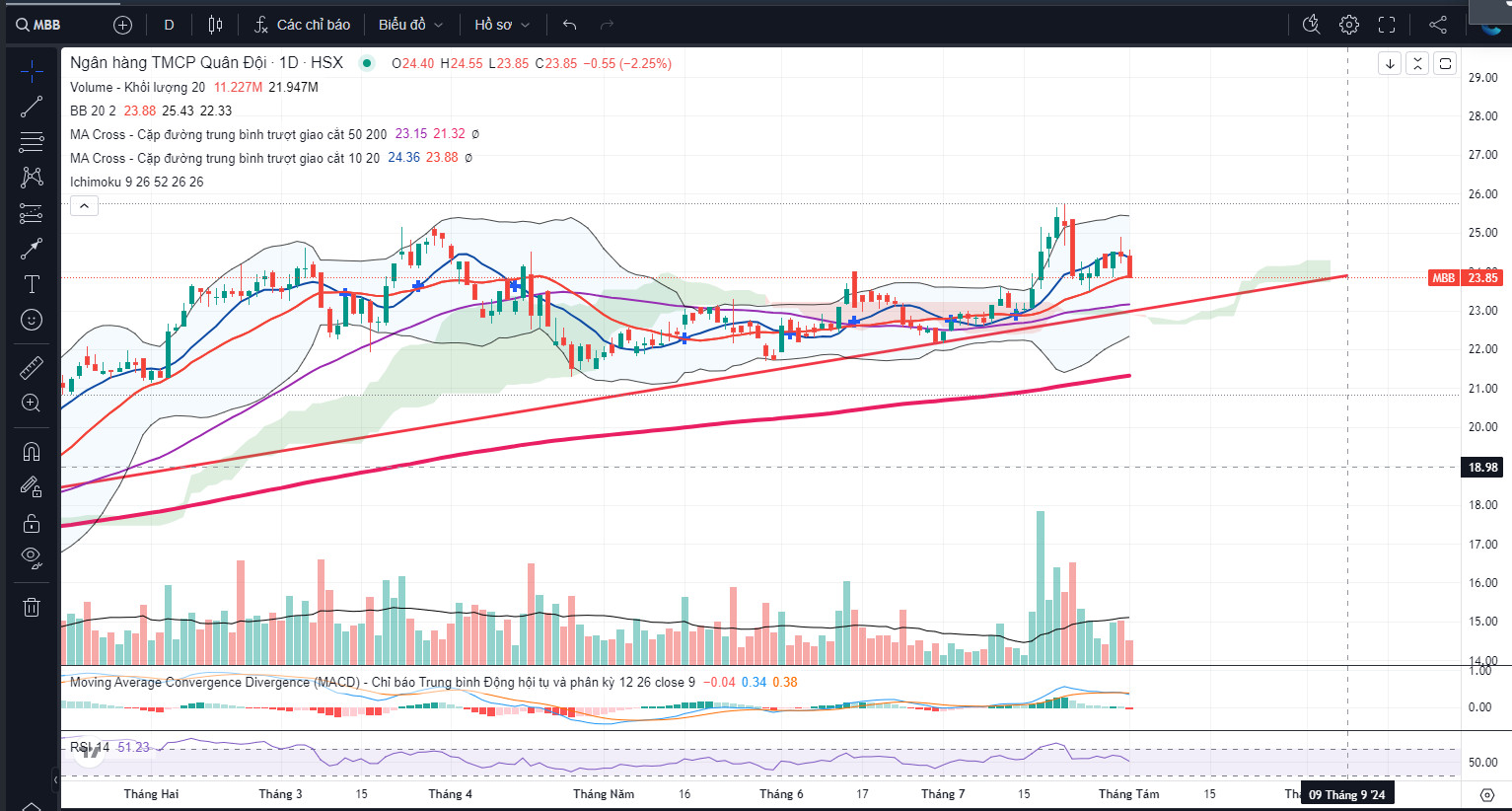Click the 09 Tháng 9 '24 date label

tap(1346, 794)
